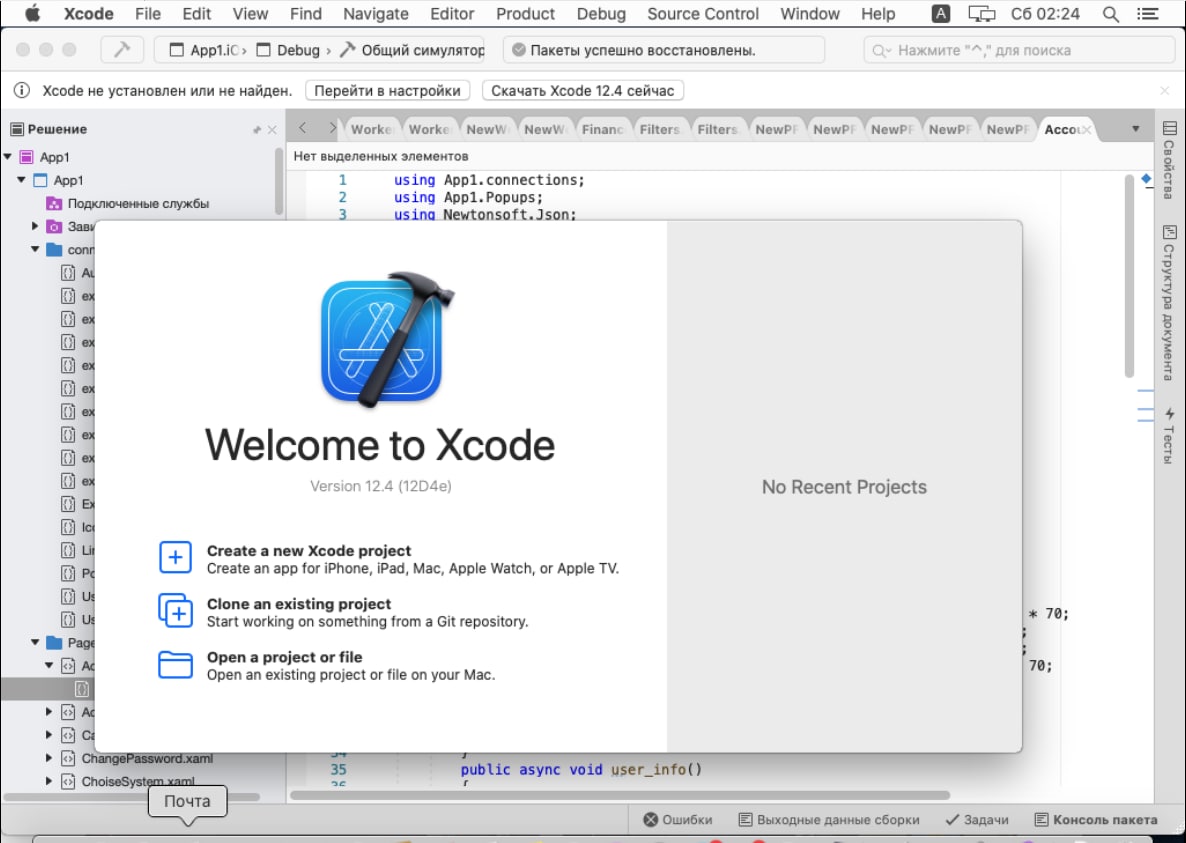
Task: Open the Editor menu
Action: pos(452,14)
